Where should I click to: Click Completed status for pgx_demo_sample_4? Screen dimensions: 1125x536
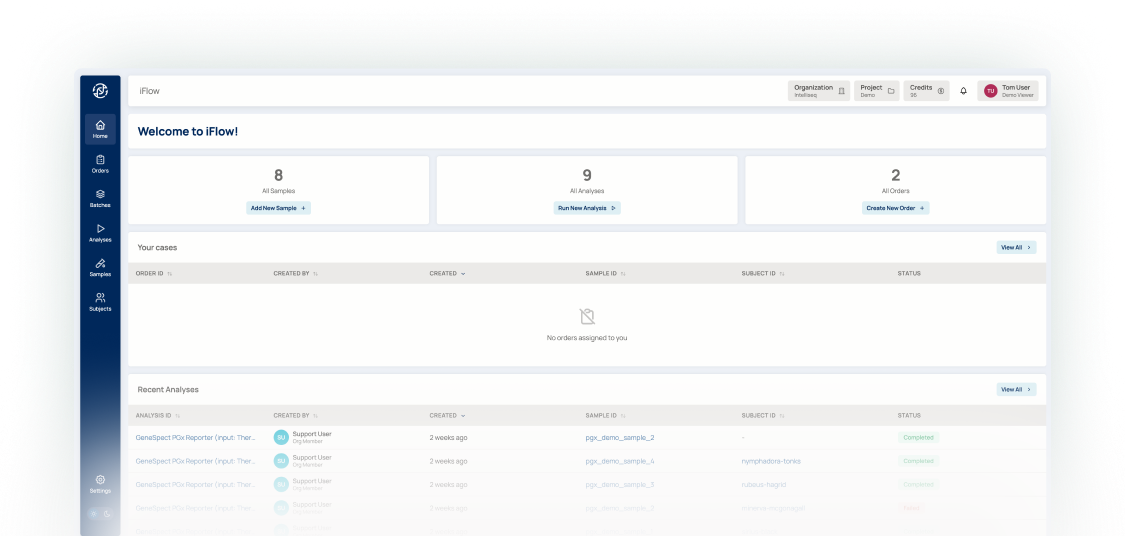click(x=918, y=461)
